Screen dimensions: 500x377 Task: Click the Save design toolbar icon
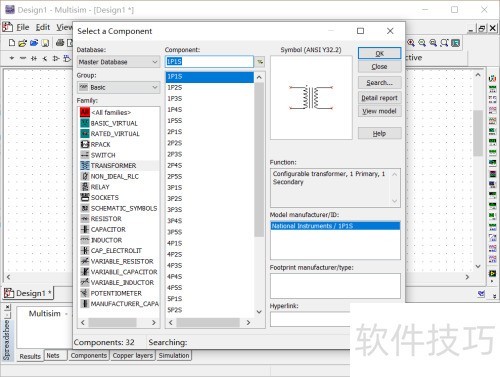coord(45,43)
